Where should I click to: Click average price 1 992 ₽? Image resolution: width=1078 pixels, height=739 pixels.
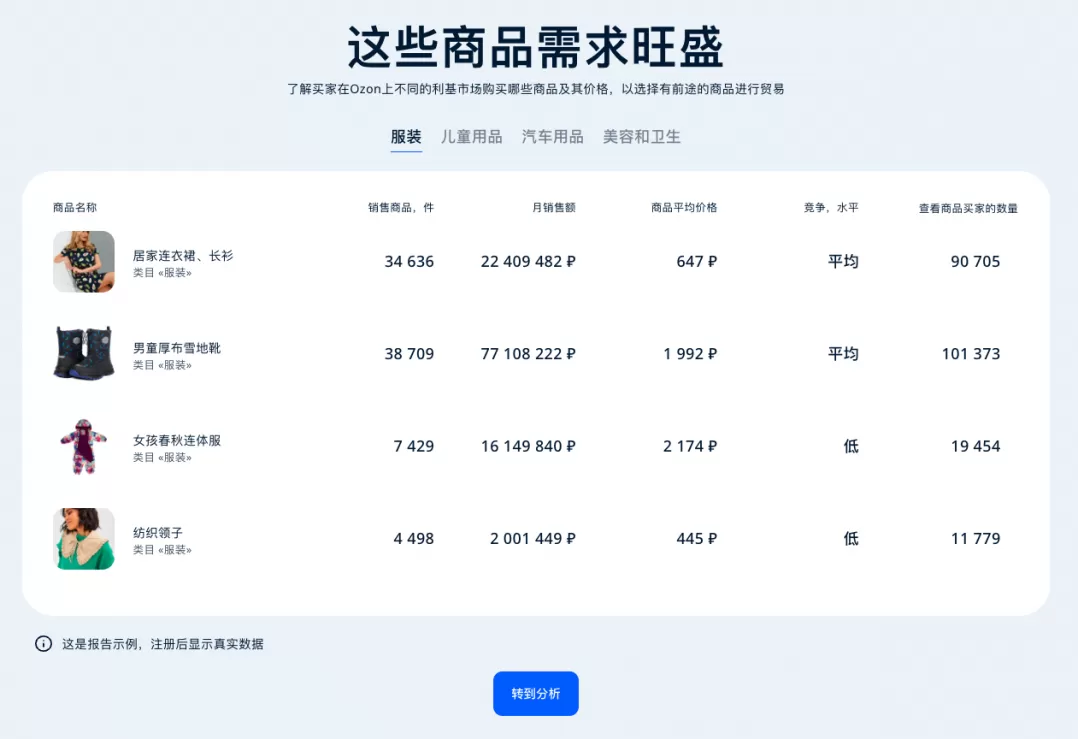(690, 353)
